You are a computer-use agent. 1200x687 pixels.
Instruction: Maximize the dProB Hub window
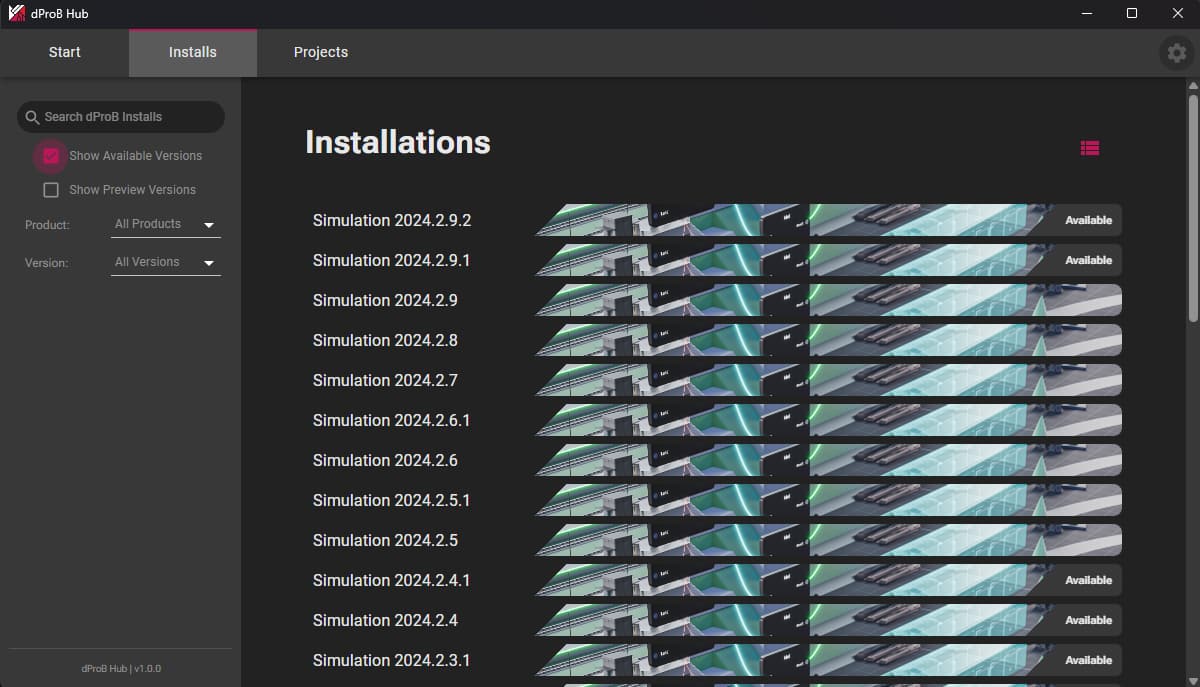pos(1132,13)
